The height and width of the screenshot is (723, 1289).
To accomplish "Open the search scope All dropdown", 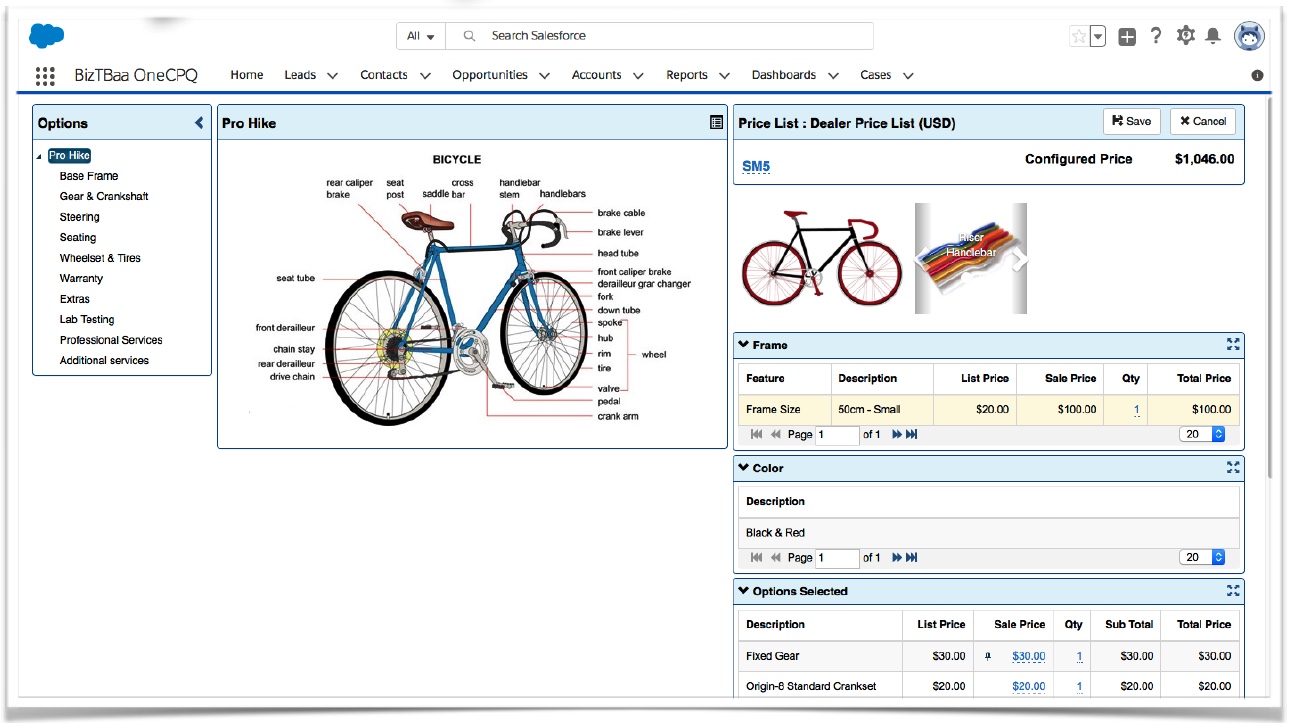I will [420, 36].
